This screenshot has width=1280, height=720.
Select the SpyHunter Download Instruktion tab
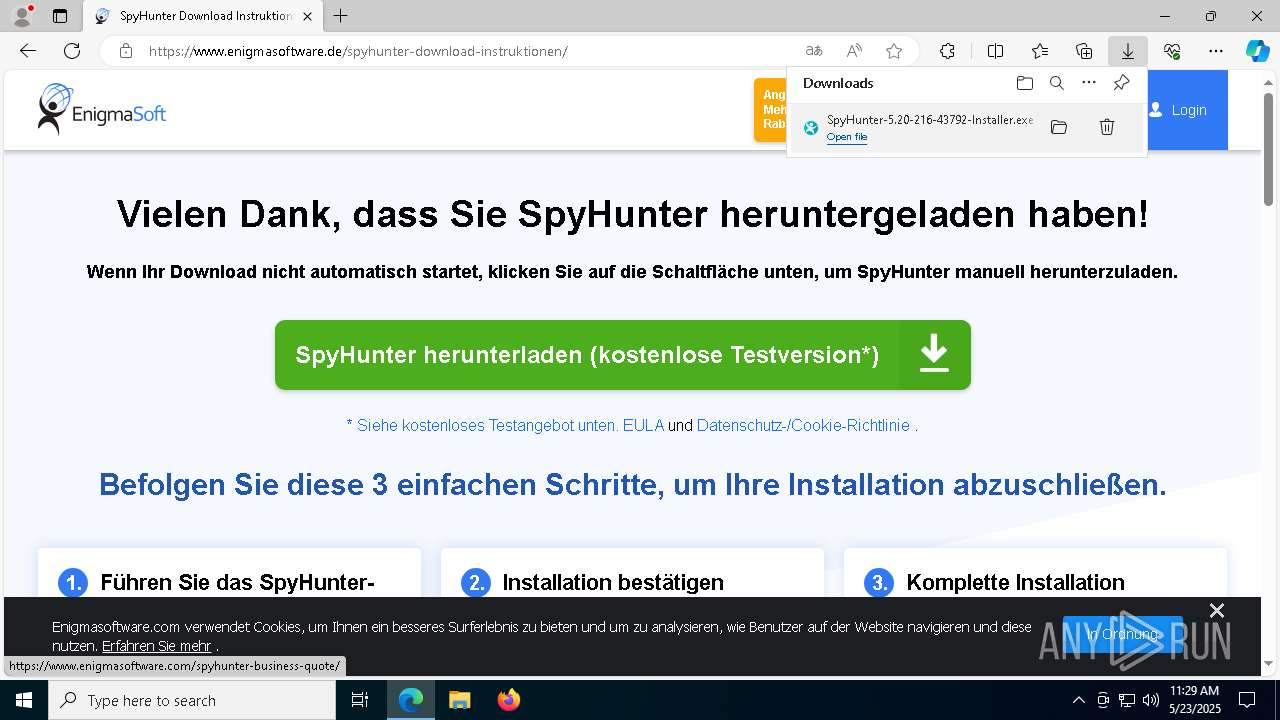[203, 16]
